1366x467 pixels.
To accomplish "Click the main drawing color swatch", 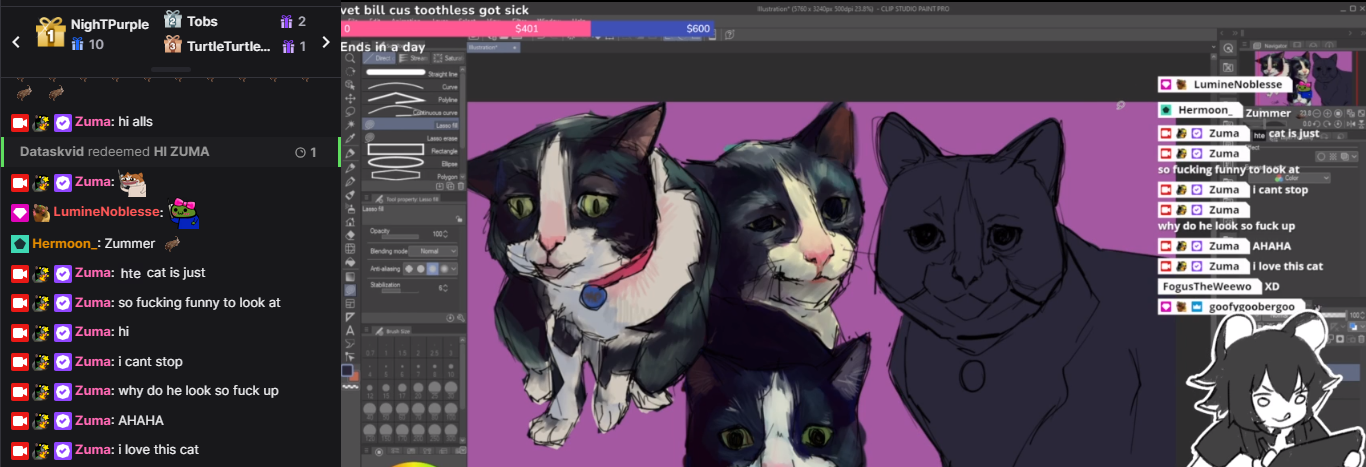I will [x=347, y=370].
